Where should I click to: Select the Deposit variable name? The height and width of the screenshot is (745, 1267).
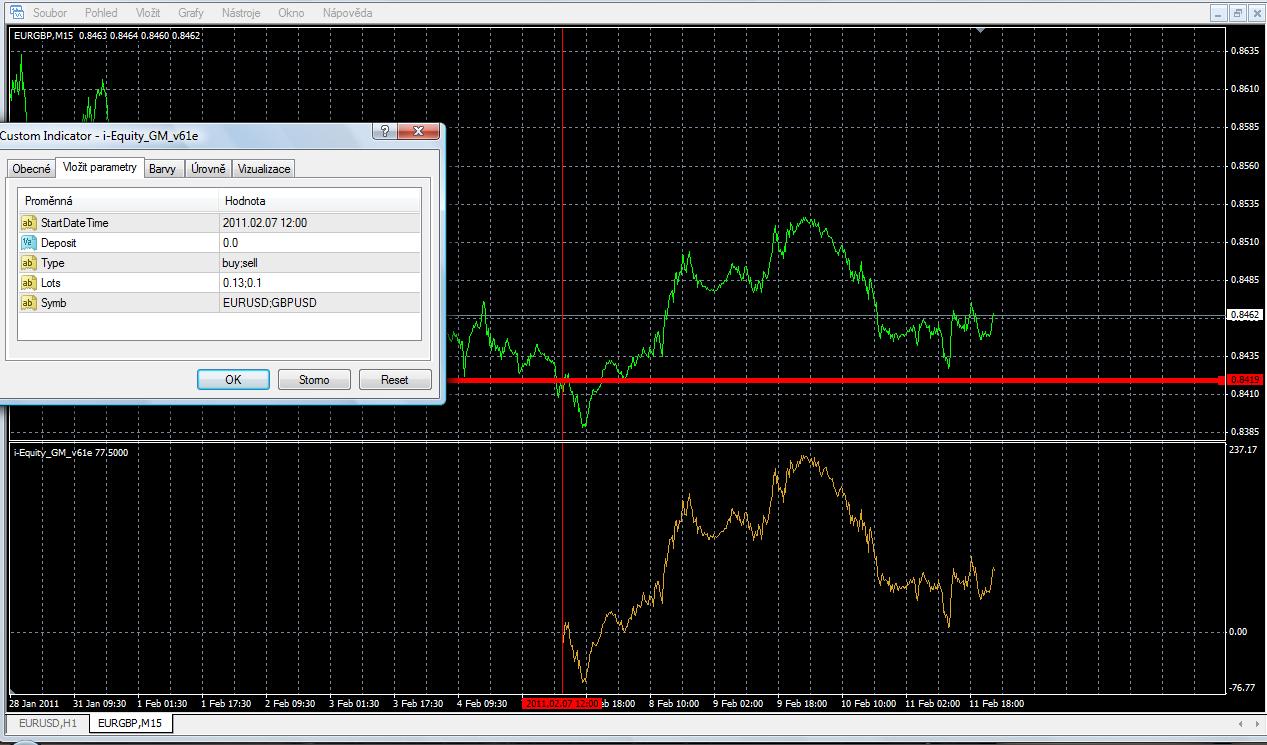[x=59, y=243]
